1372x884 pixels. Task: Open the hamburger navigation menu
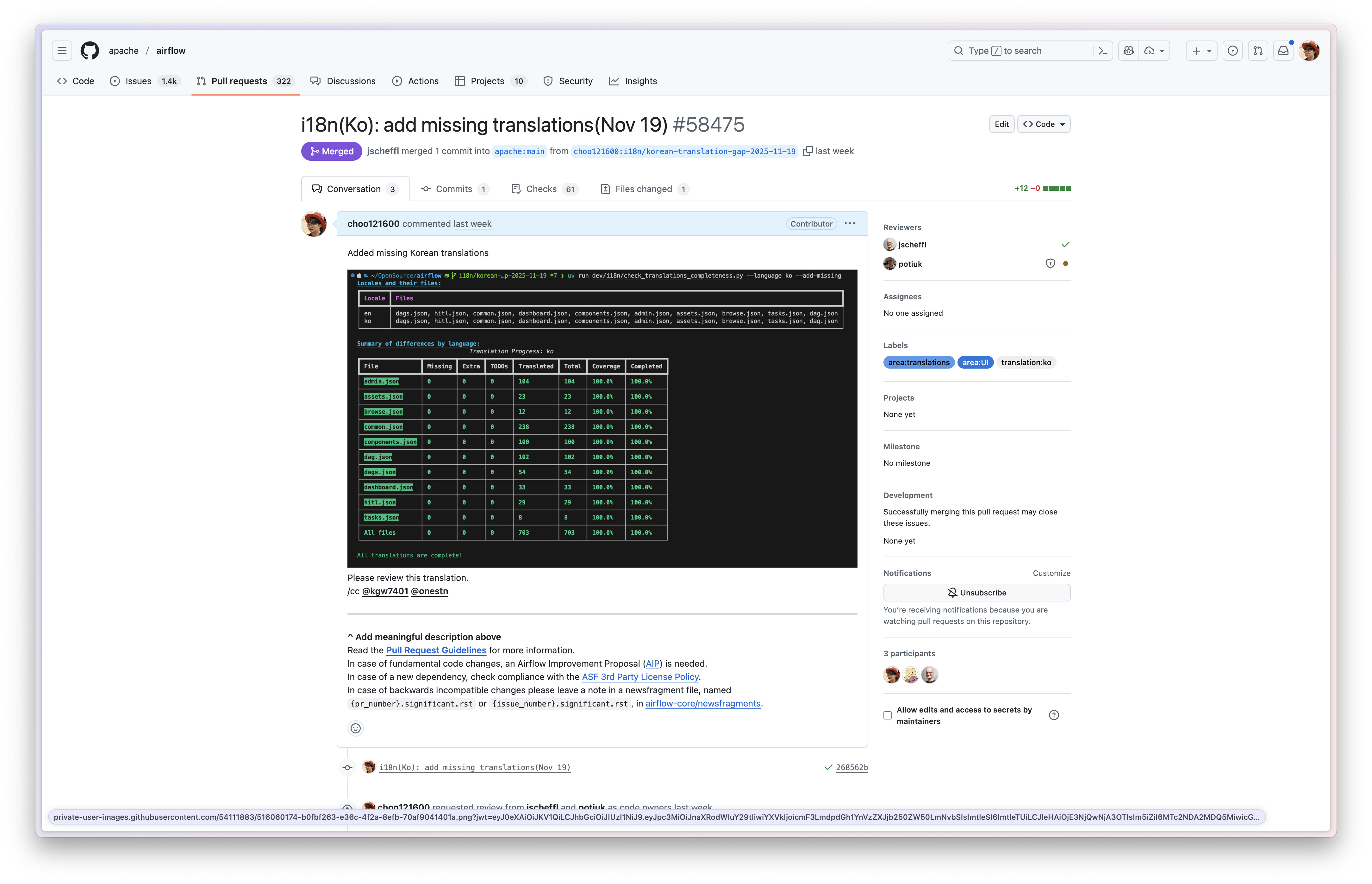[x=62, y=51]
